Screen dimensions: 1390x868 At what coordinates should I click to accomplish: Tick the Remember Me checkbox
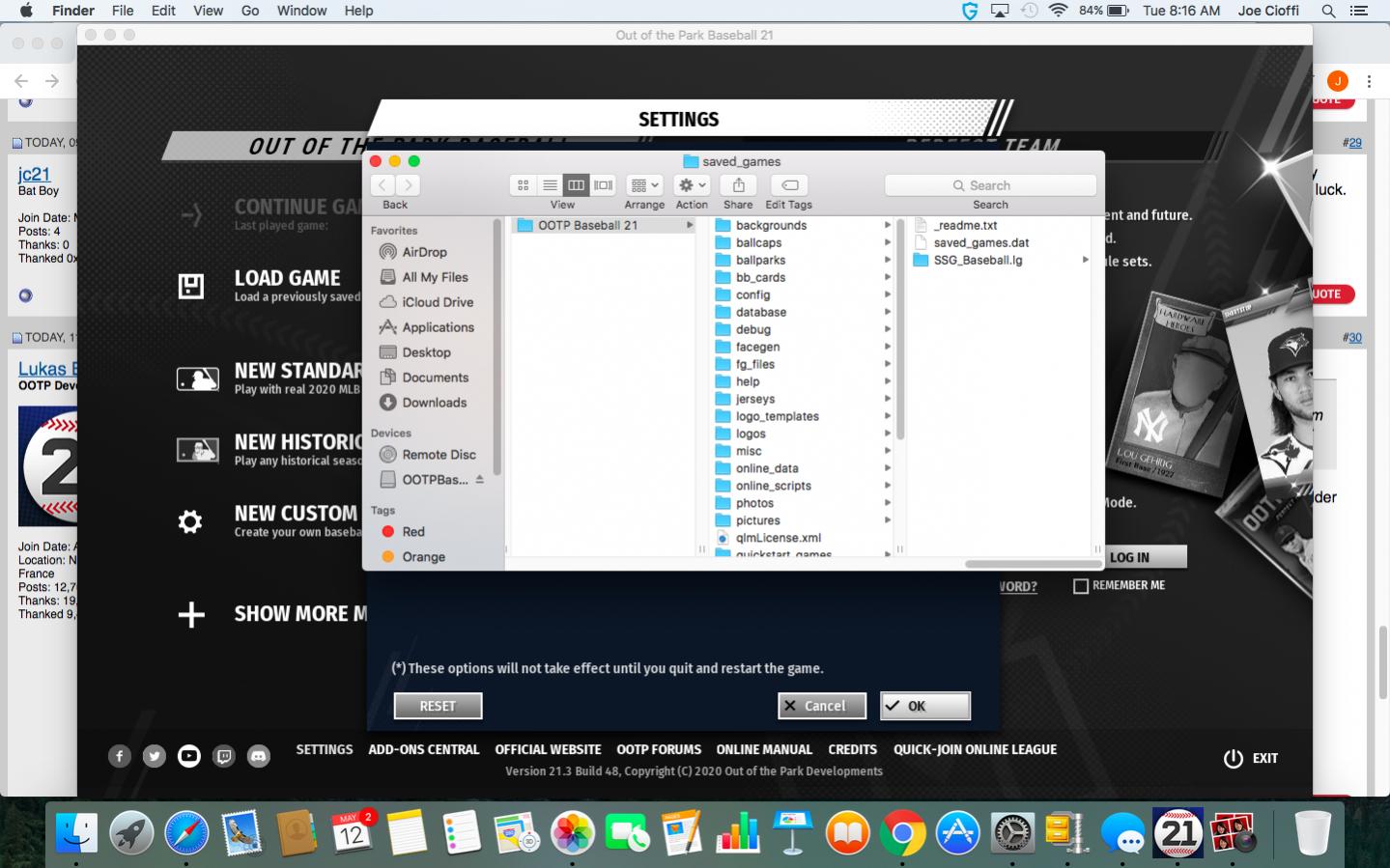pos(1081,586)
